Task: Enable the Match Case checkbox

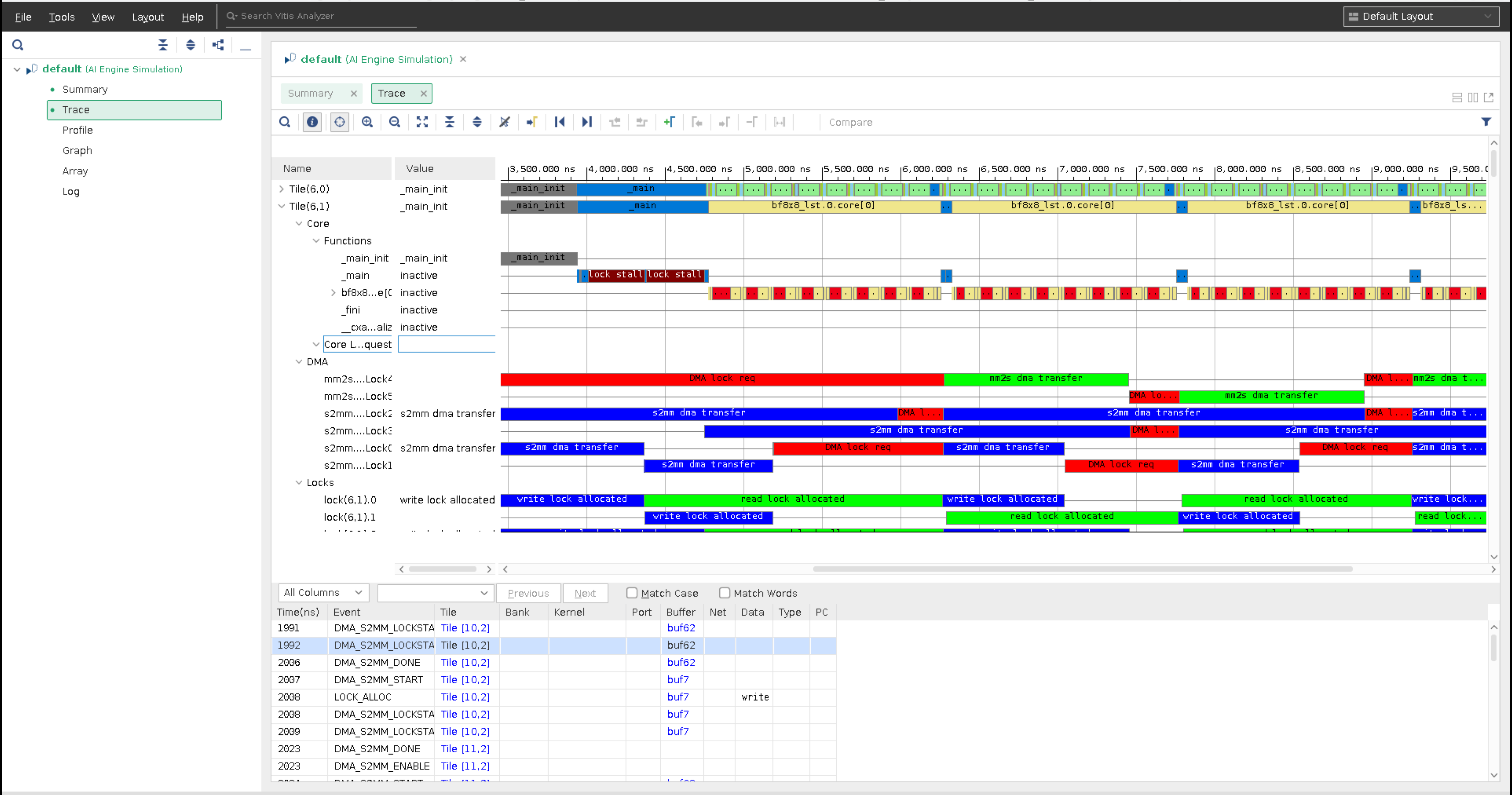Action: [632, 593]
